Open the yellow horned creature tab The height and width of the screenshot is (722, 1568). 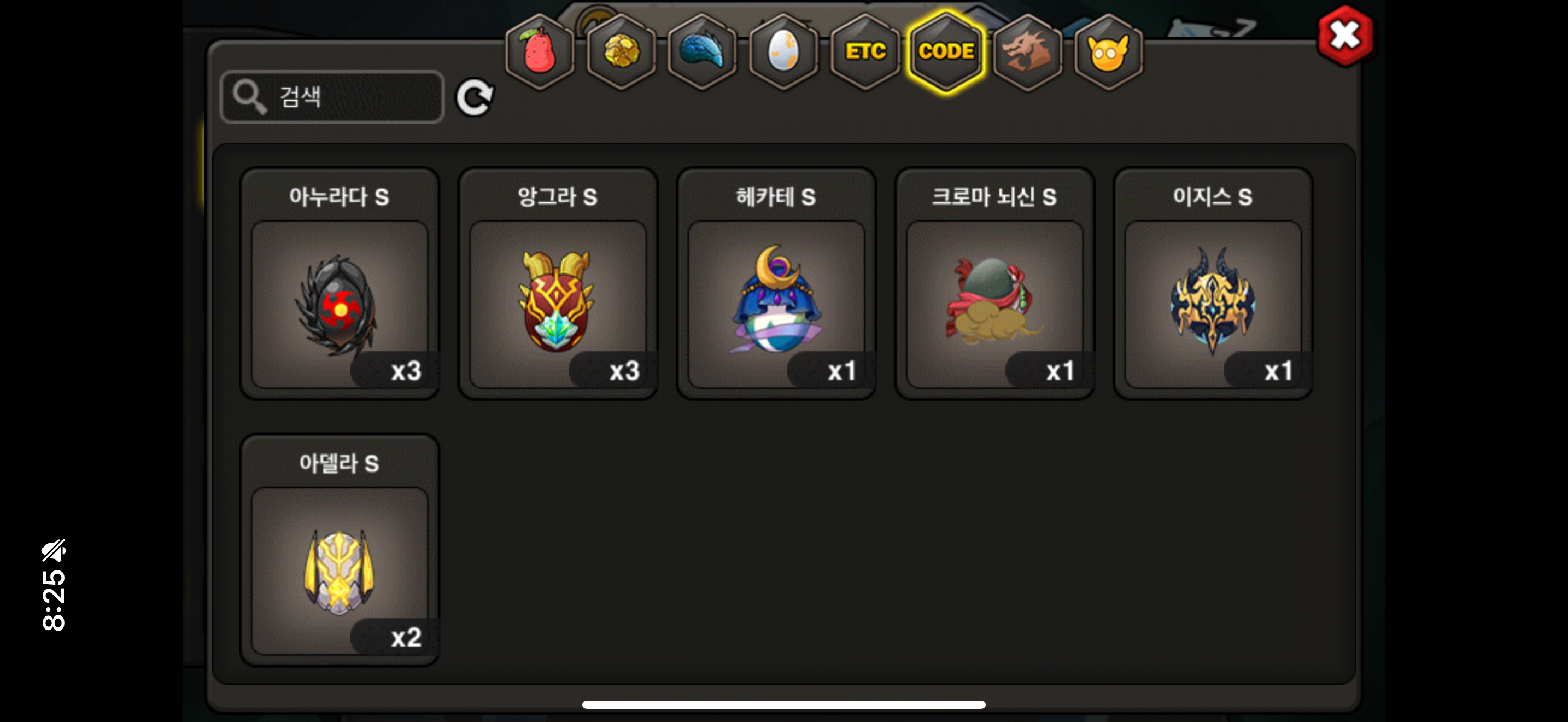pyautogui.click(x=1108, y=52)
